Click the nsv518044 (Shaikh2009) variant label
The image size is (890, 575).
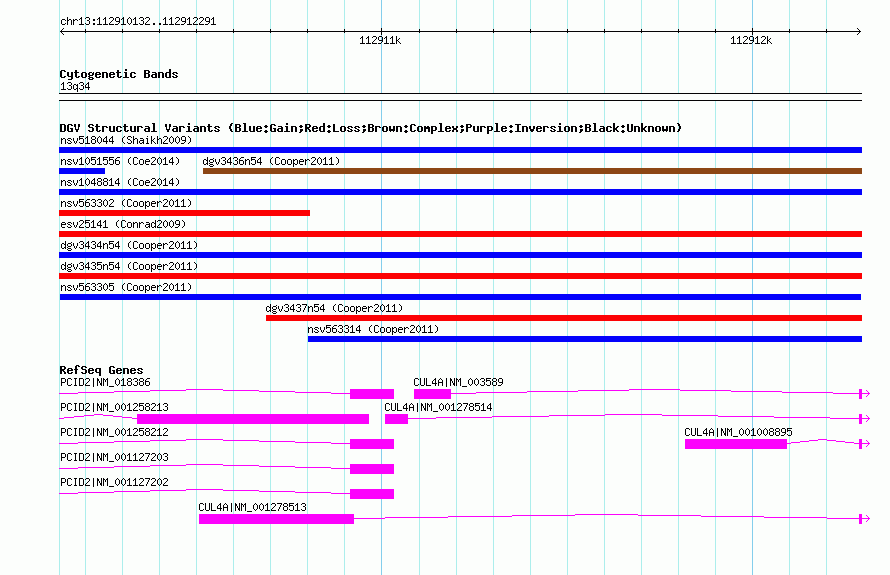(126, 140)
